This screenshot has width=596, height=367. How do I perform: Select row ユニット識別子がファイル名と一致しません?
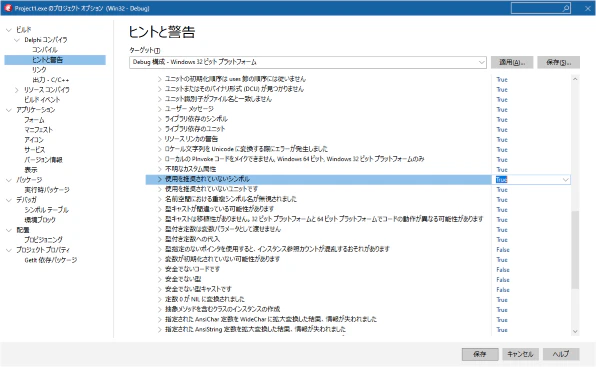click(218, 99)
